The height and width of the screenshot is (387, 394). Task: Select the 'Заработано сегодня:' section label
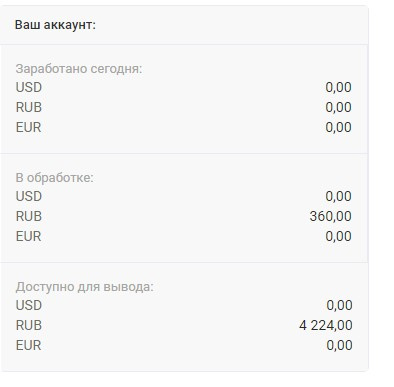79,69
